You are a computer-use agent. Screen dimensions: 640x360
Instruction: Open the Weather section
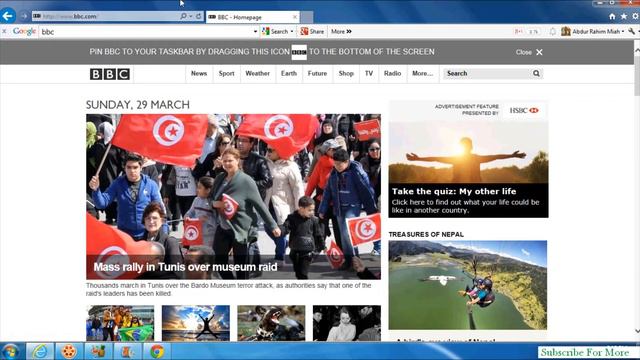(x=258, y=73)
